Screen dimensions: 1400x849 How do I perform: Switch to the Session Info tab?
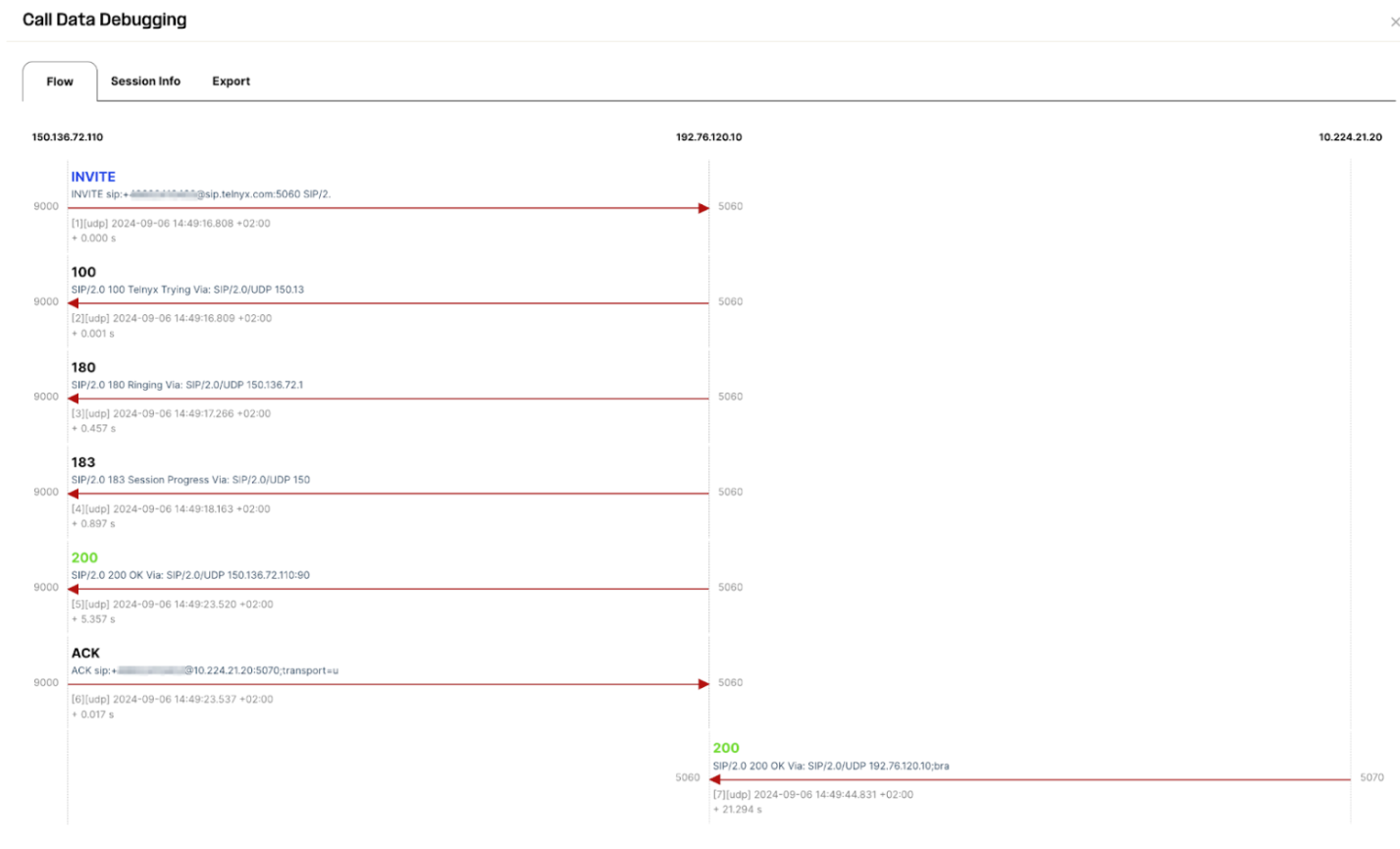pos(146,80)
